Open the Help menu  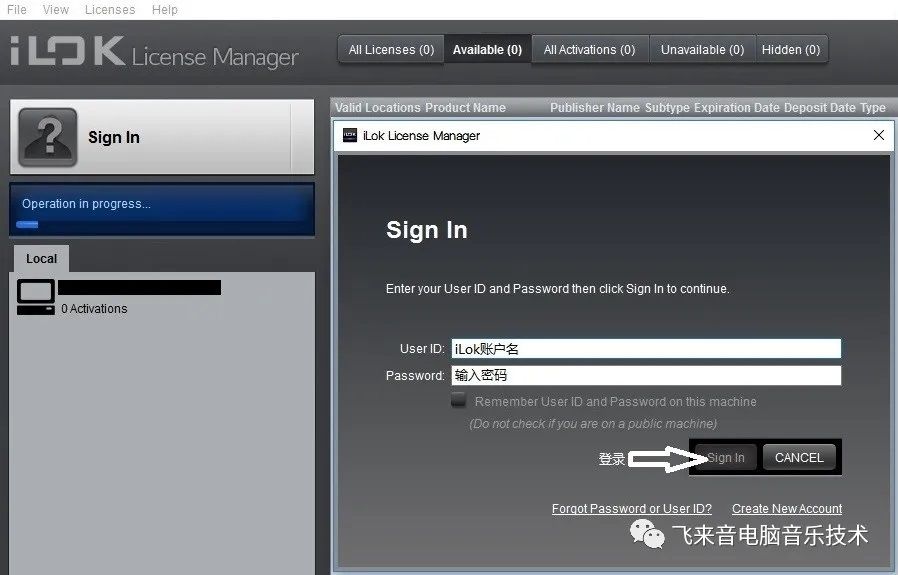click(x=164, y=10)
